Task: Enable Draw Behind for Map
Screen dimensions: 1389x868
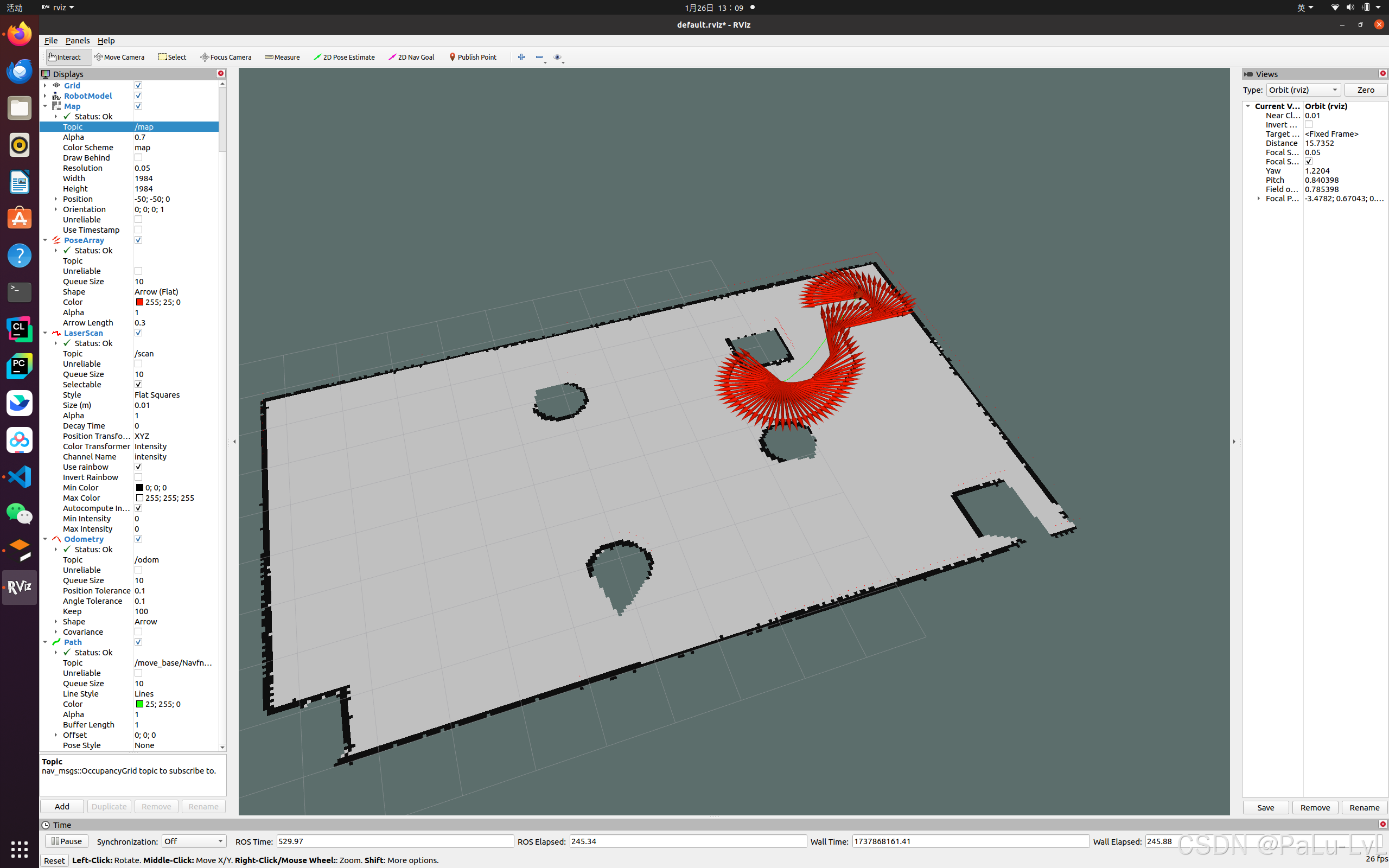Action: (x=138, y=158)
